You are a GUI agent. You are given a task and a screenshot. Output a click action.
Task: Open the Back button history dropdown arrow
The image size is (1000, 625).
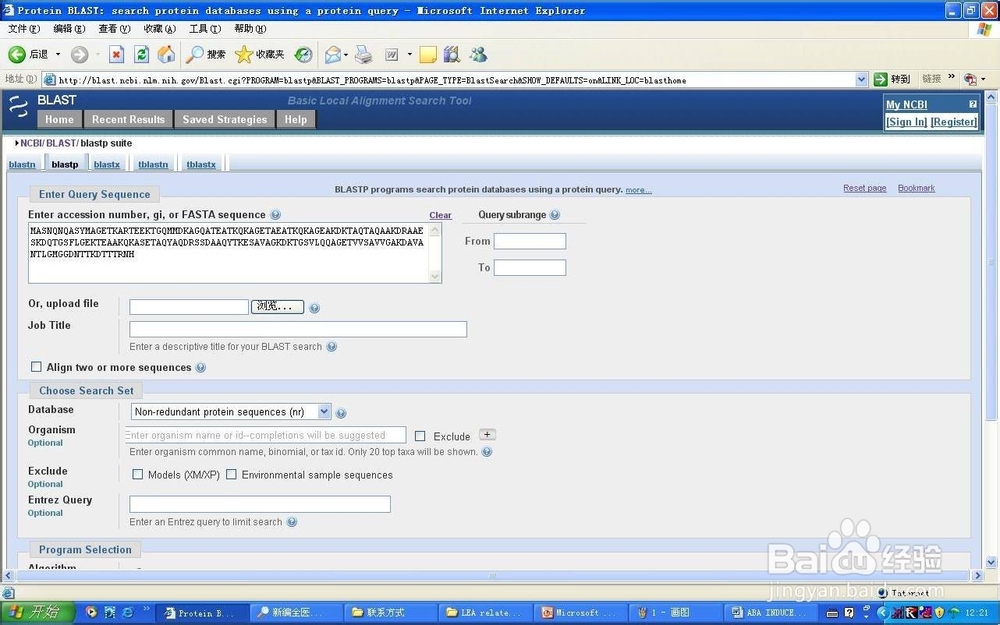click(58, 55)
